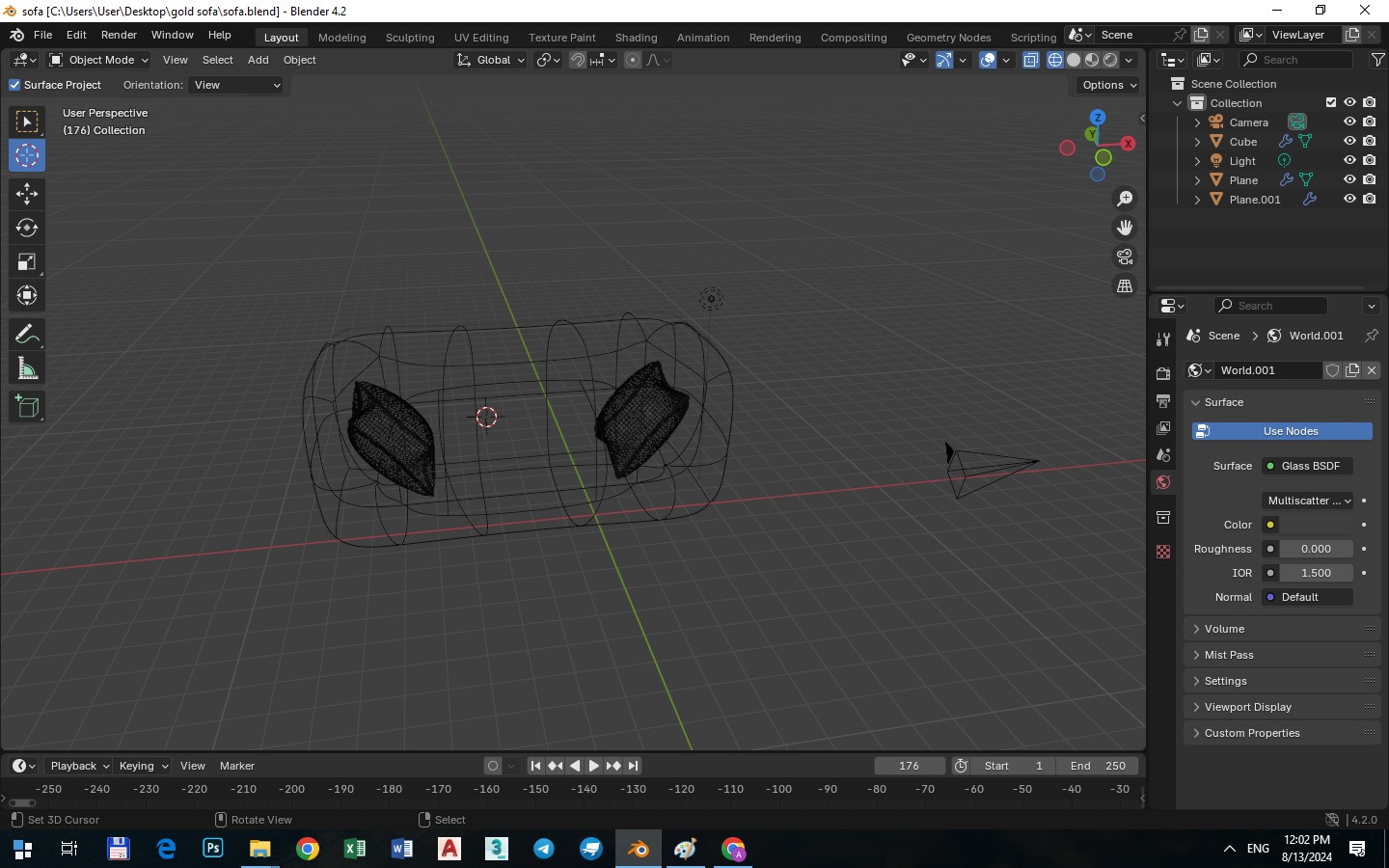The width and height of the screenshot is (1389, 868).
Task: Switch orthographic/perspective view grid icon
Action: [x=1125, y=286]
